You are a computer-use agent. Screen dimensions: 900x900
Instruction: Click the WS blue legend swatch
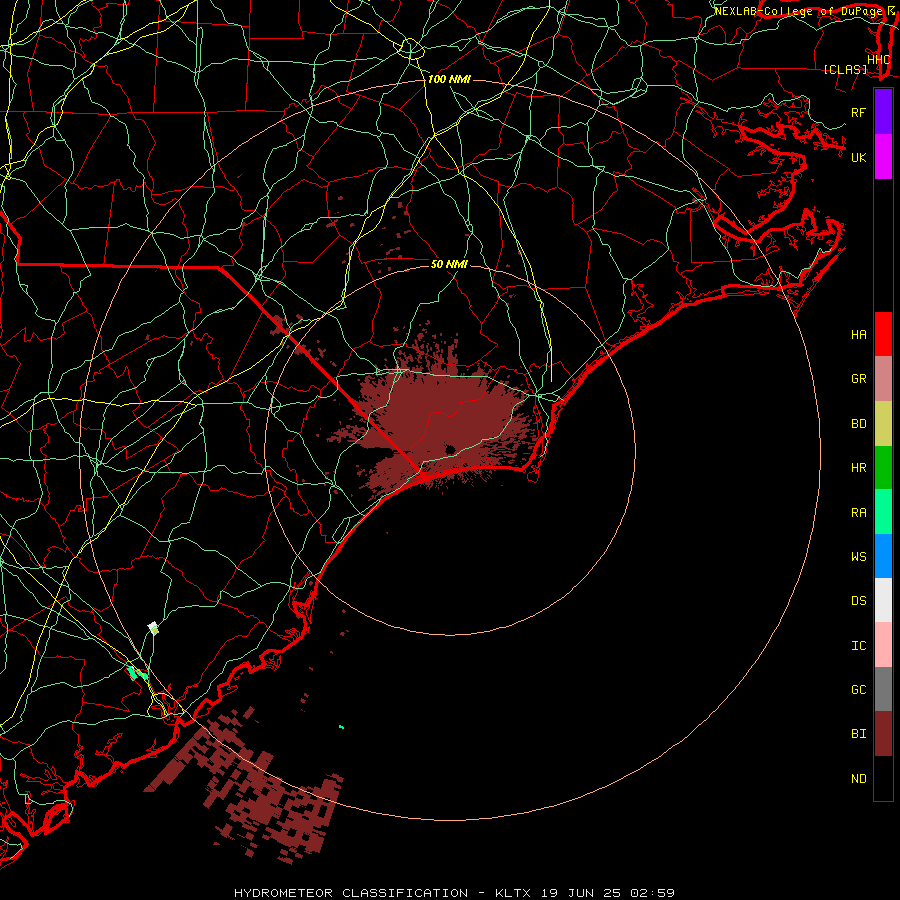[x=883, y=556]
